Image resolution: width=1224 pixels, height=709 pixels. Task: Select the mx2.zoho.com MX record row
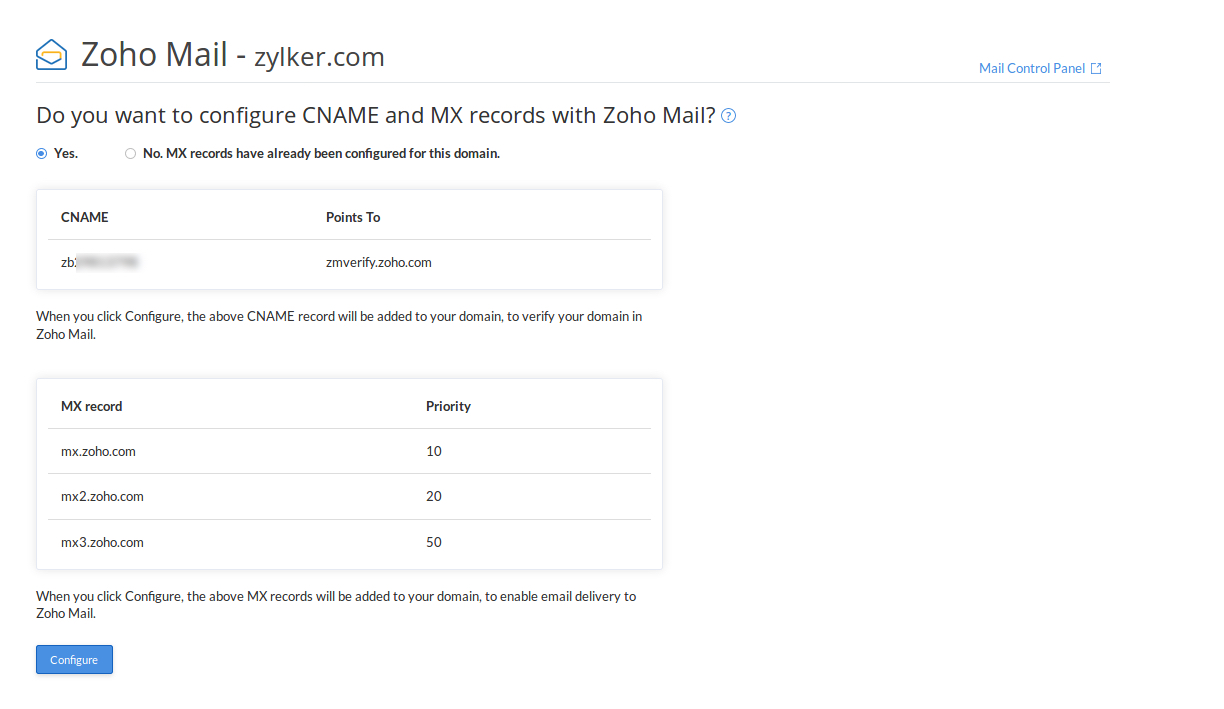click(102, 497)
